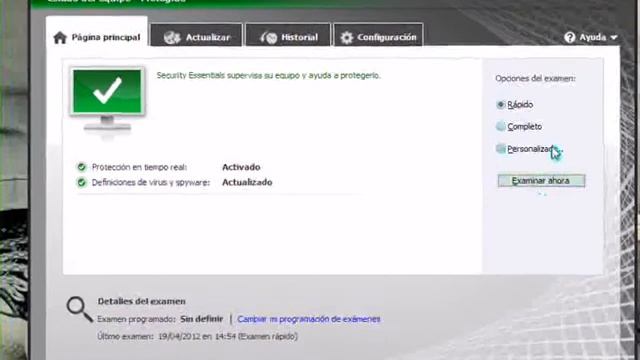The height and width of the screenshot is (360, 640).
Task: Click the Protección en tiempo real label
Action: [139, 167]
